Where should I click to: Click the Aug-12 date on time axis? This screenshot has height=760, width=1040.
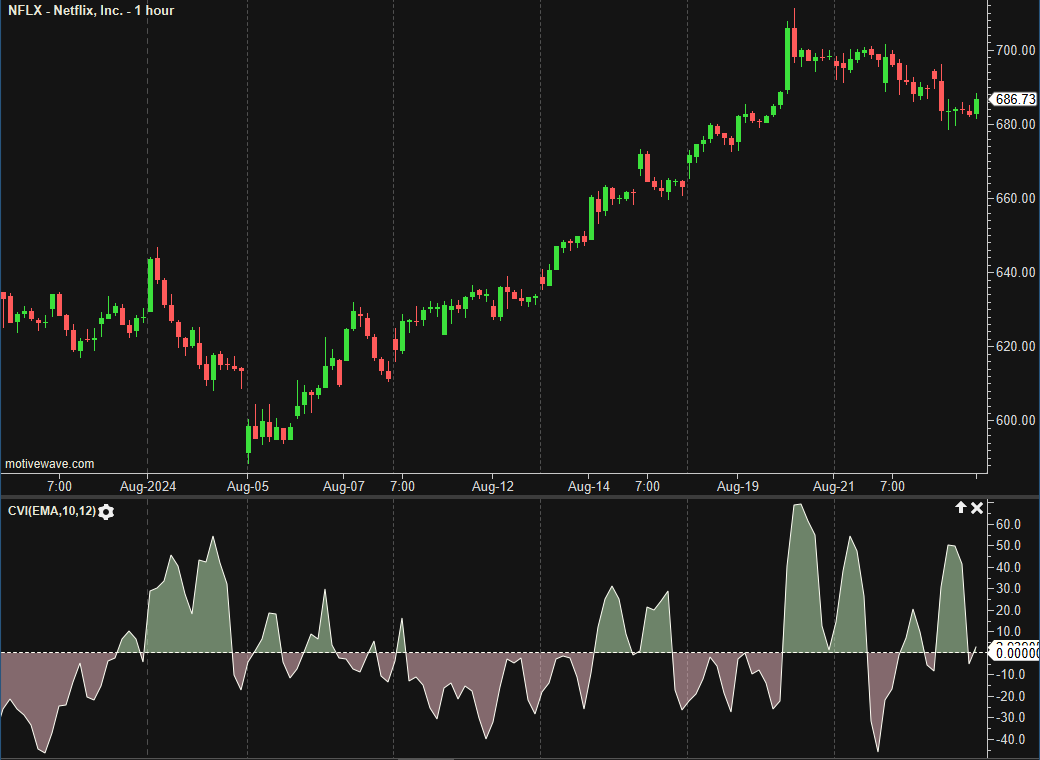click(x=492, y=487)
